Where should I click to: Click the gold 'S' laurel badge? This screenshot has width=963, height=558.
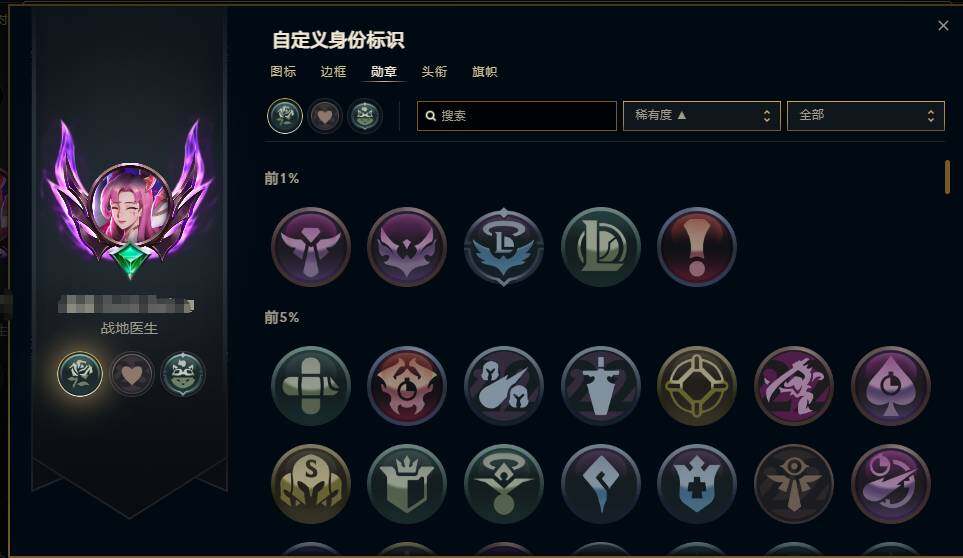tap(311, 484)
